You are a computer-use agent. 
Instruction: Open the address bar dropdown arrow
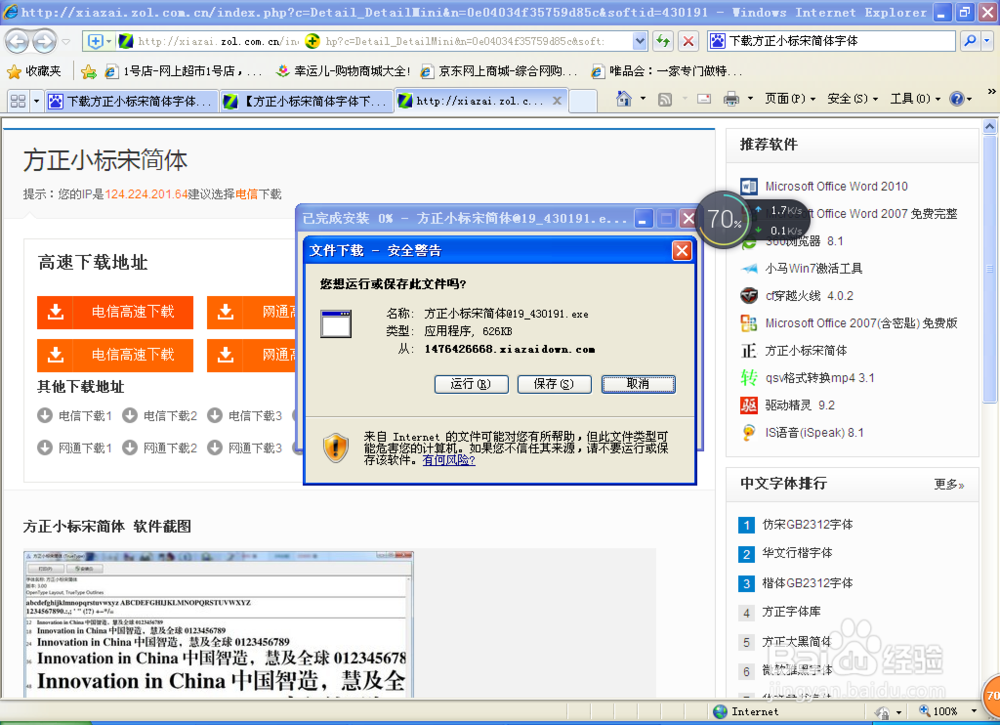click(640, 41)
